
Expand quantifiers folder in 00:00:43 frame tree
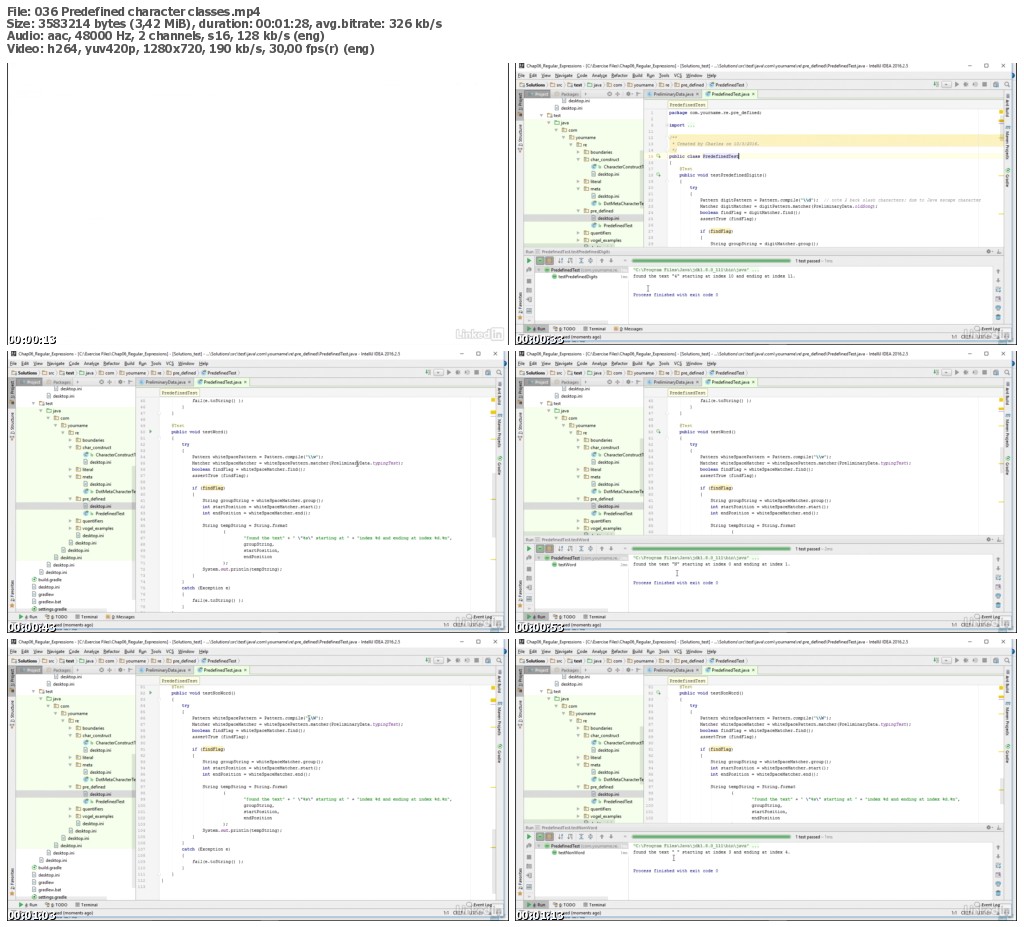point(71,521)
